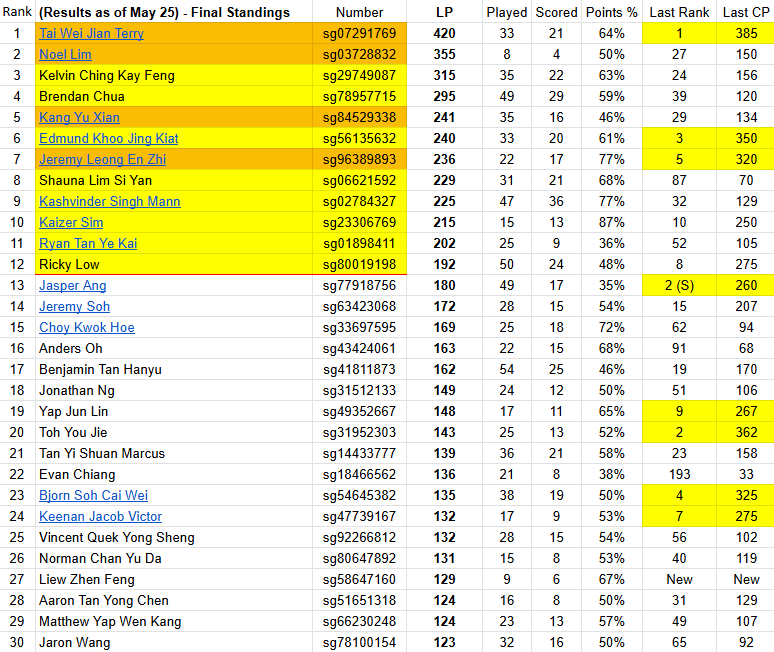Select Toh You Jie name cell
Screen dimensions: 774x652
[x=174, y=432]
